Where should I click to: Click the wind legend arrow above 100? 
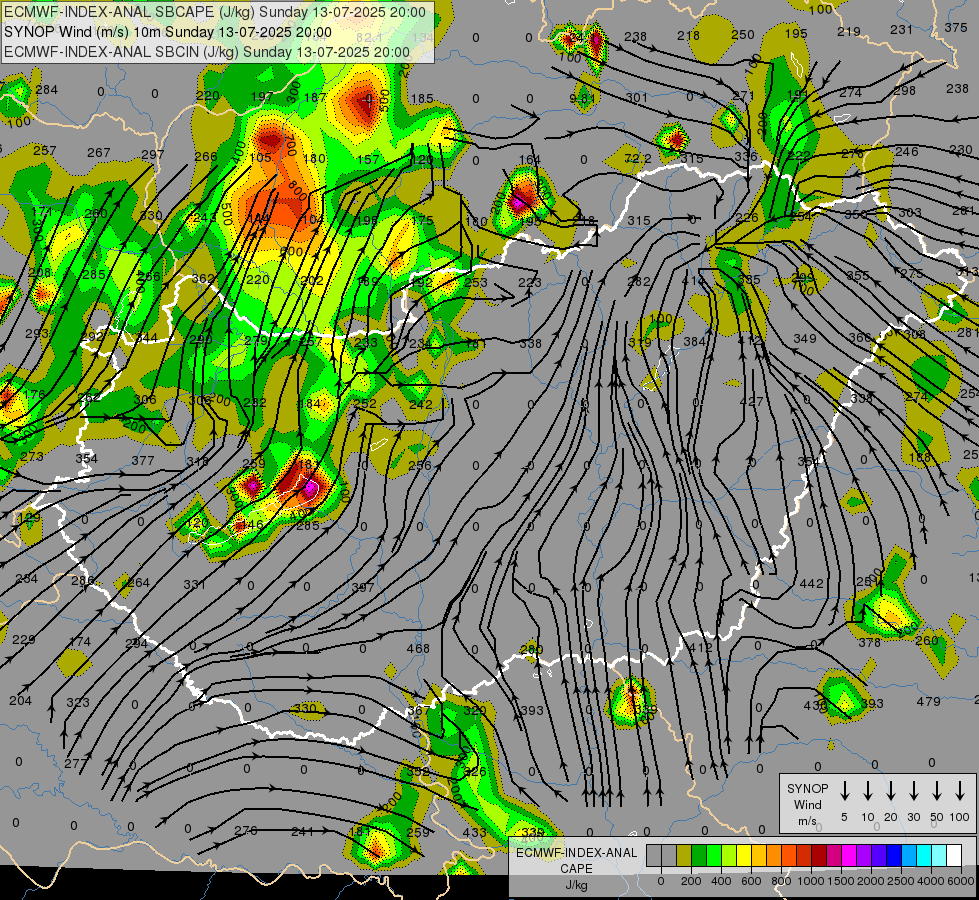click(x=960, y=791)
